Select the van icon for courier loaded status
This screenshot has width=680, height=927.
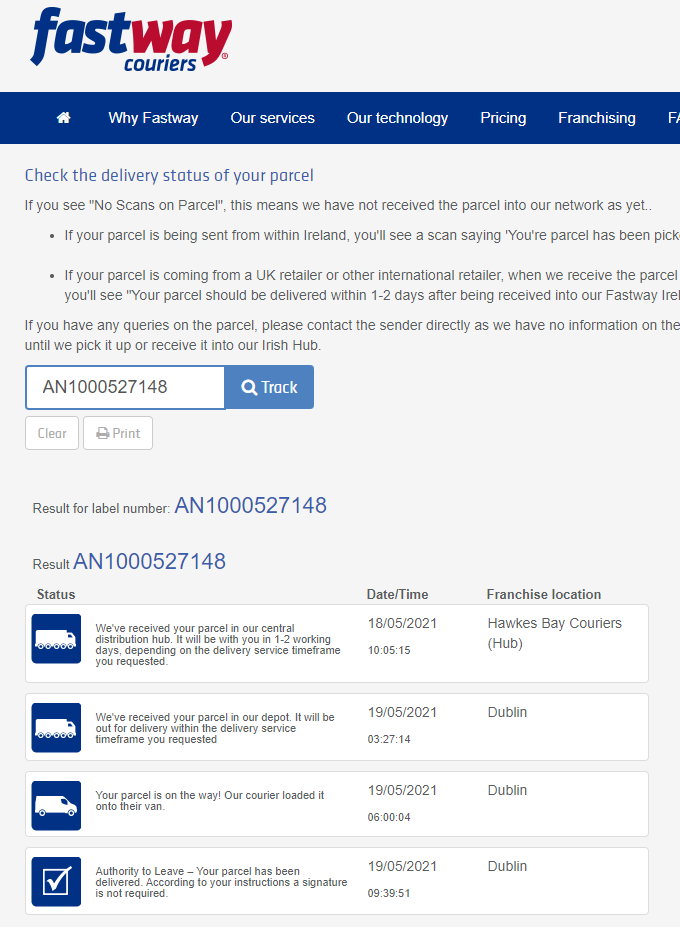point(56,805)
